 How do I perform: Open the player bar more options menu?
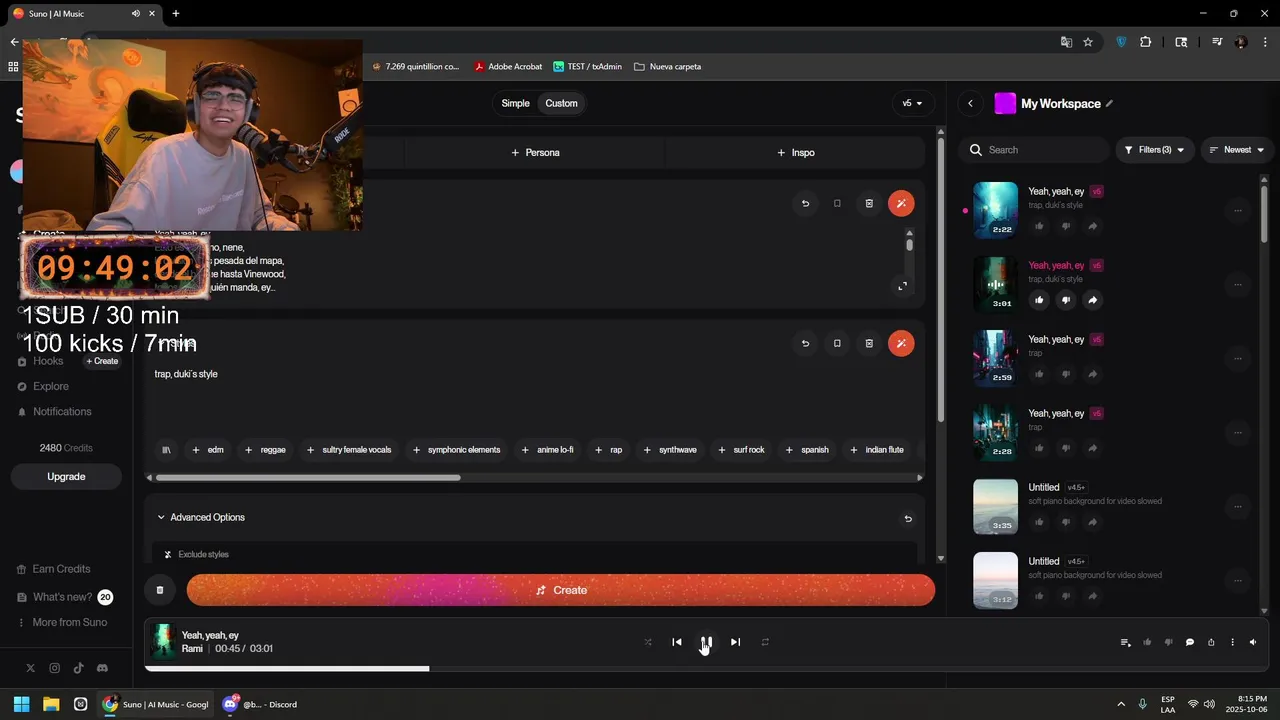coord(1232,642)
